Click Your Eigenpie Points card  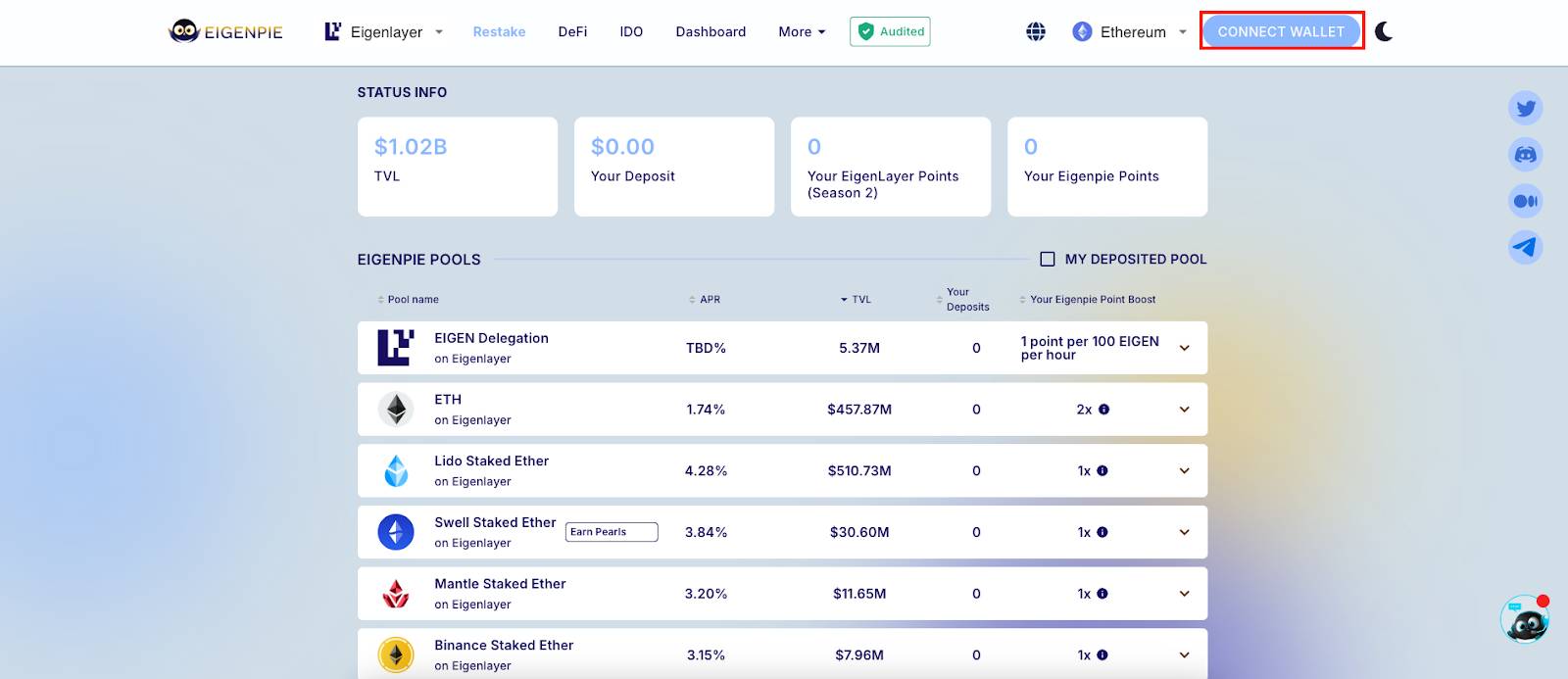pos(1107,167)
